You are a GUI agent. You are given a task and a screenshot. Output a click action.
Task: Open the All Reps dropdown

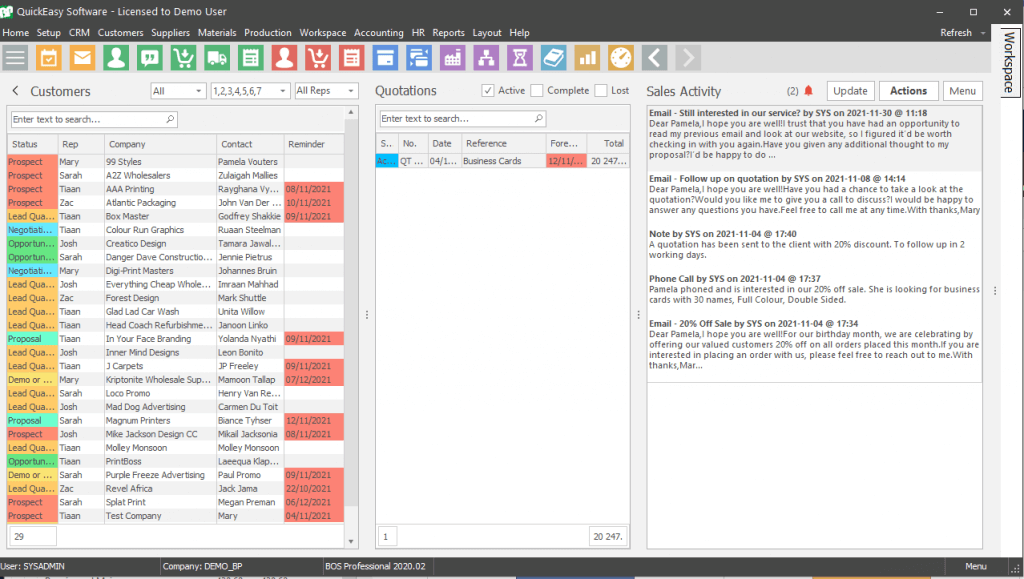click(x=327, y=91)
